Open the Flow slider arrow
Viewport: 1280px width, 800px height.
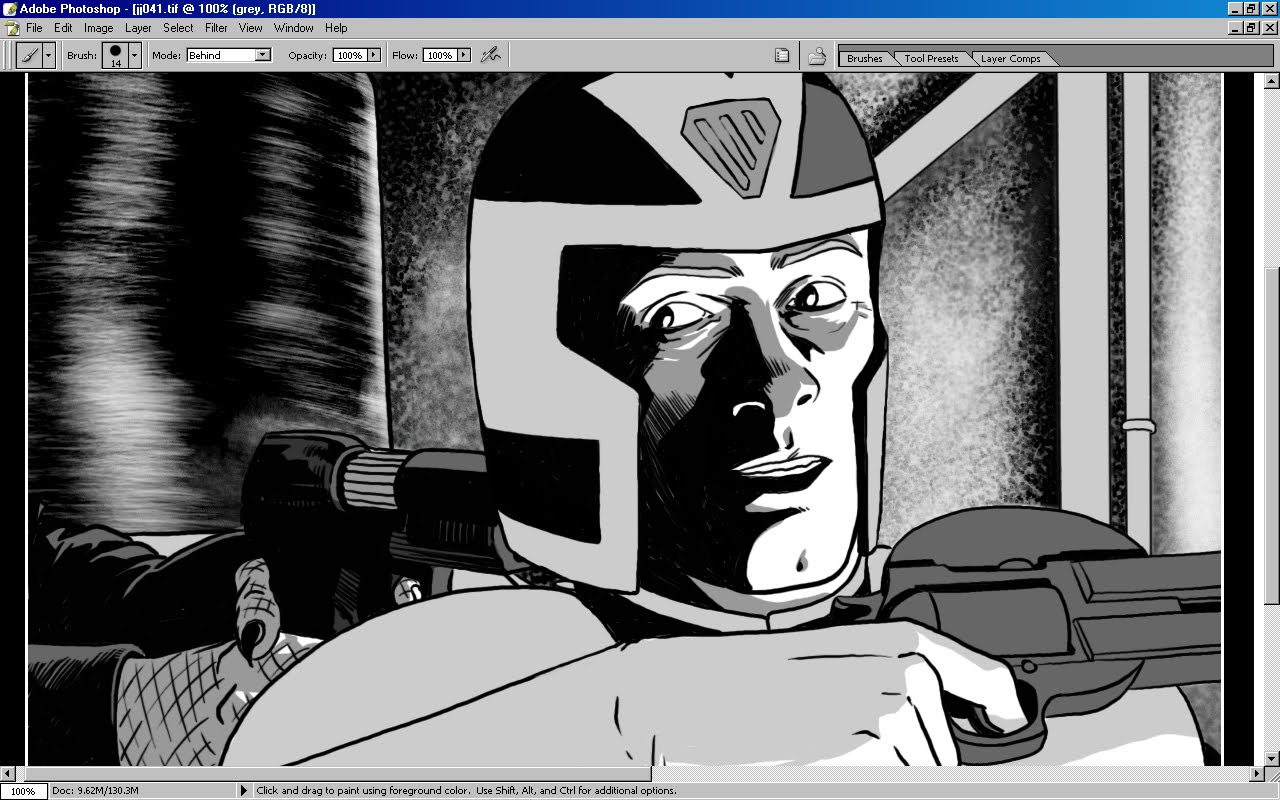pyautogui.click(x=464, y=55)
